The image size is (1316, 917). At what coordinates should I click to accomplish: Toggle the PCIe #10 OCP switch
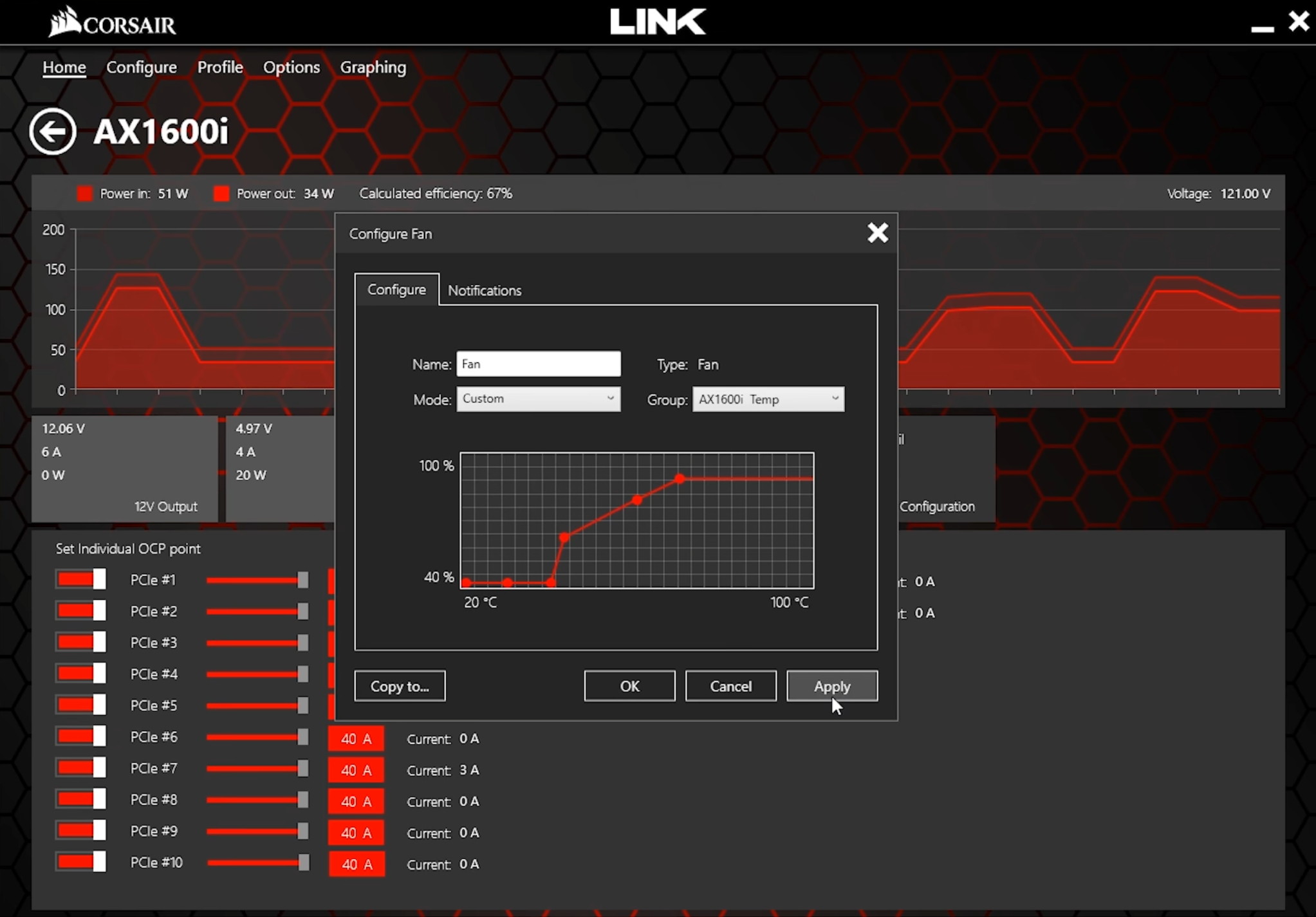point(80,862)
